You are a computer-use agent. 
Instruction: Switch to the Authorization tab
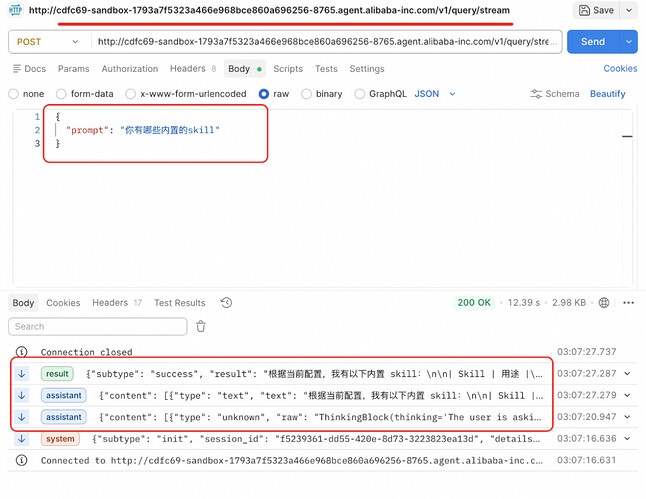(x=130, y=69)
